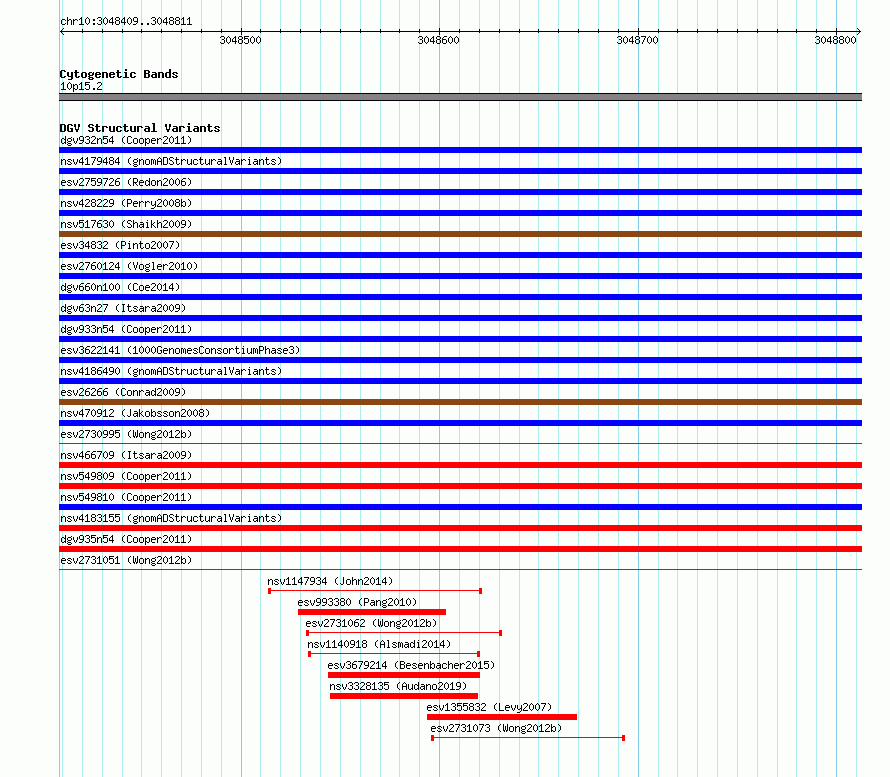Click the red bar for nsv3328135 (Audano2019)
This screenshot has width=890, height=777.
(404, 696)
